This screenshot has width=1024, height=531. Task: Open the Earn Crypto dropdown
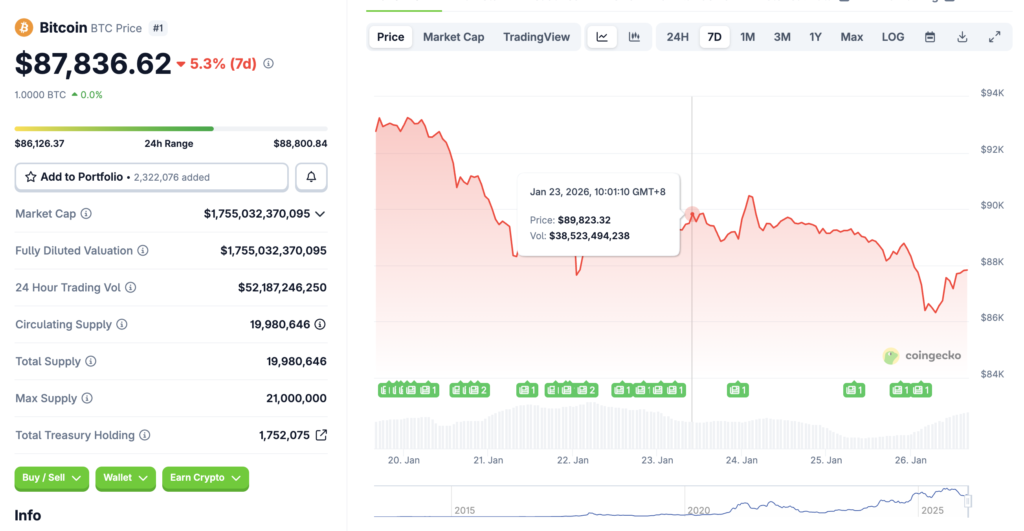click(205, 478)
